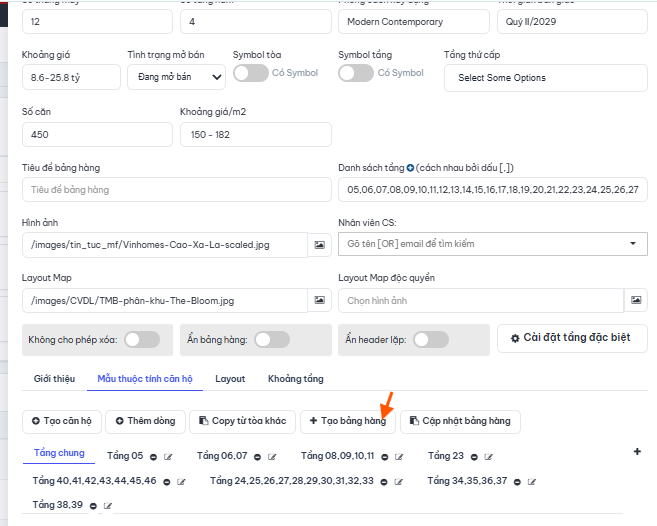Remove Tầng 06,07 using minus icon

258,457
